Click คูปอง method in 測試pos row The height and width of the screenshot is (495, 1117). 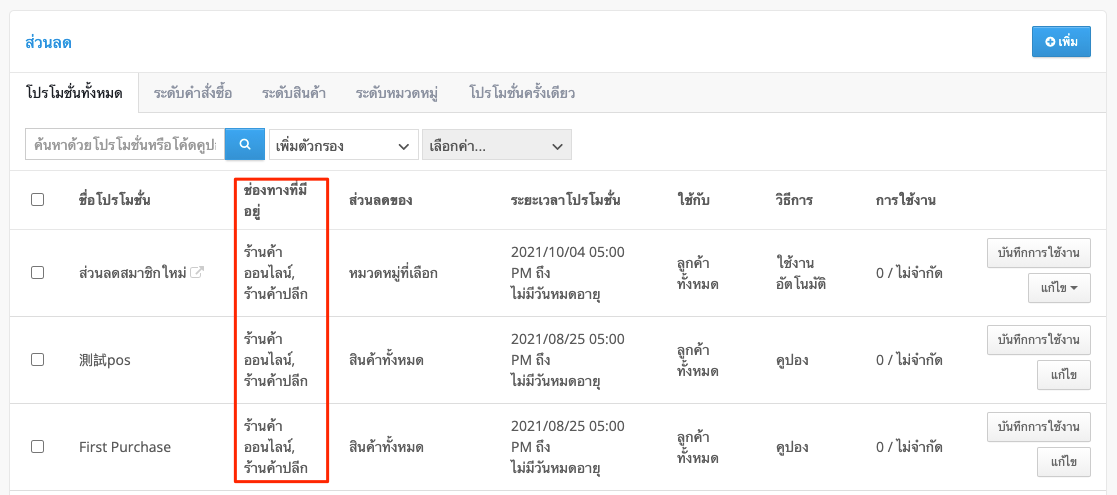(x=794, y=360)
